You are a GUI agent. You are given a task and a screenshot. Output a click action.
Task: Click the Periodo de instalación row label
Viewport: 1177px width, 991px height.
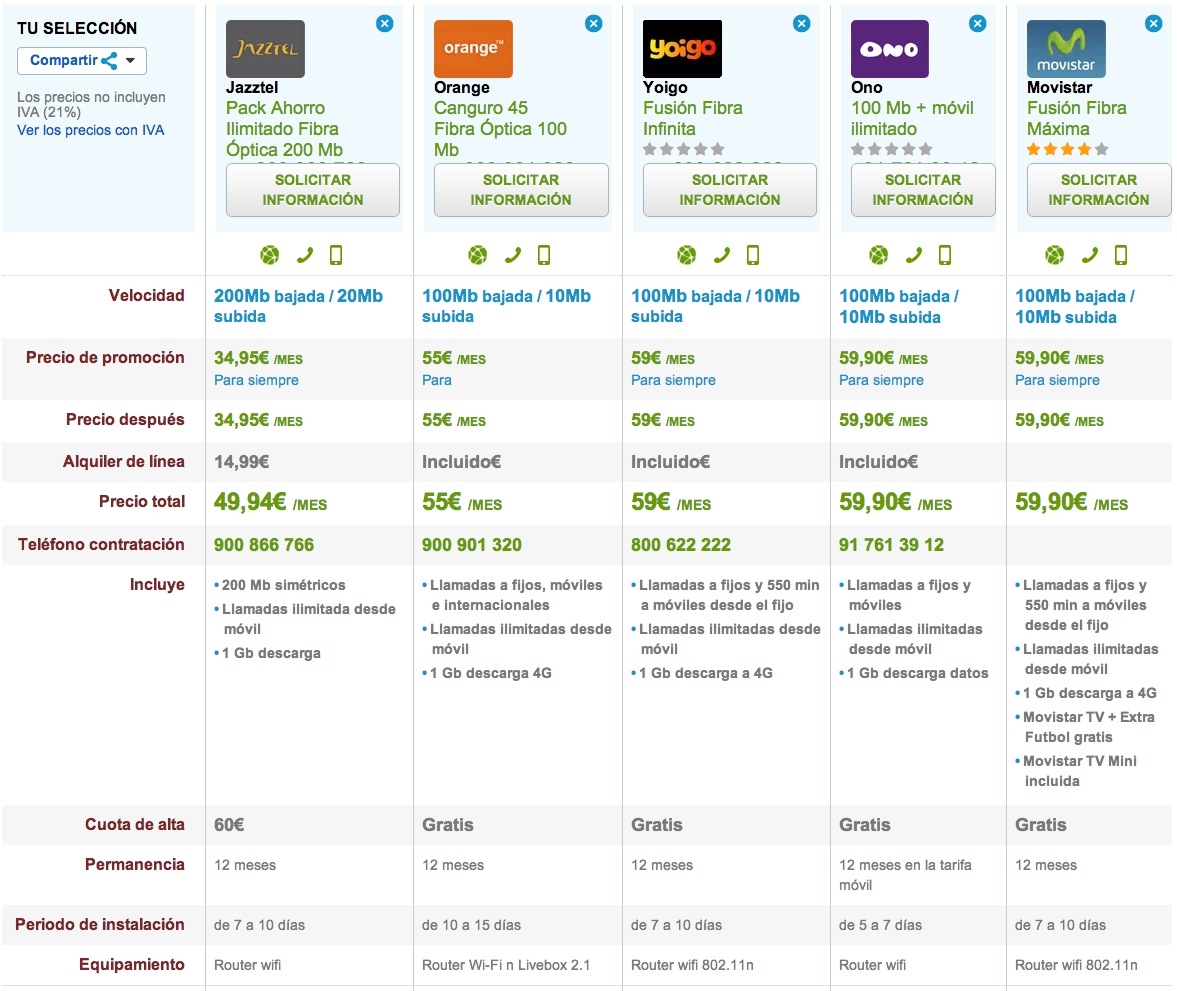100,925
